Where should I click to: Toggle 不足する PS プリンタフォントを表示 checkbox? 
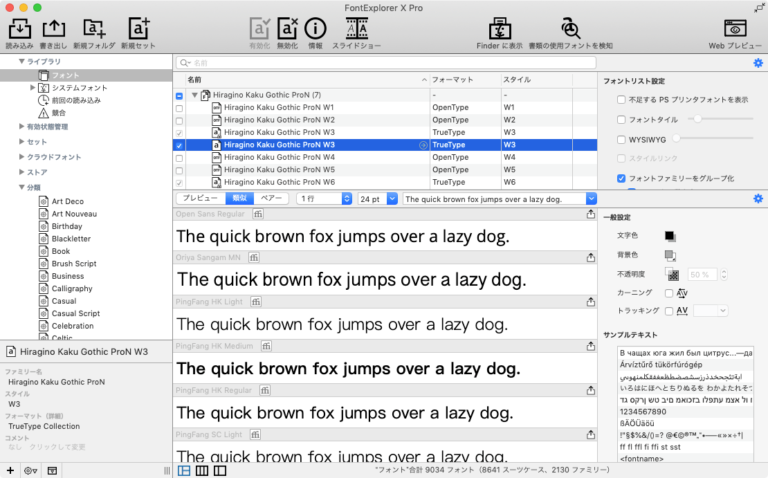tap(621, 100)
